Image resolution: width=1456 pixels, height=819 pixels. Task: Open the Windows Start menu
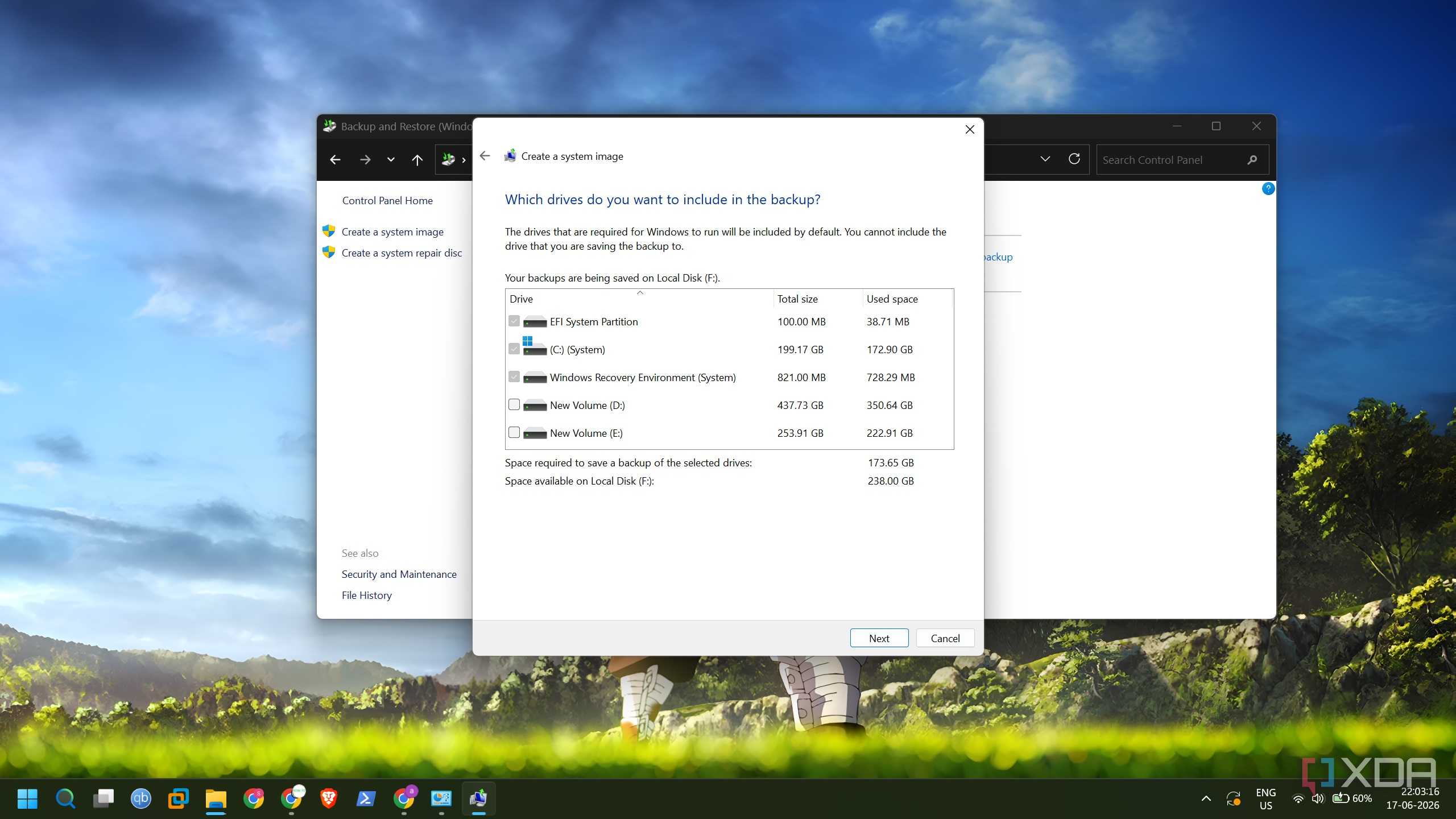coord(27,799)
